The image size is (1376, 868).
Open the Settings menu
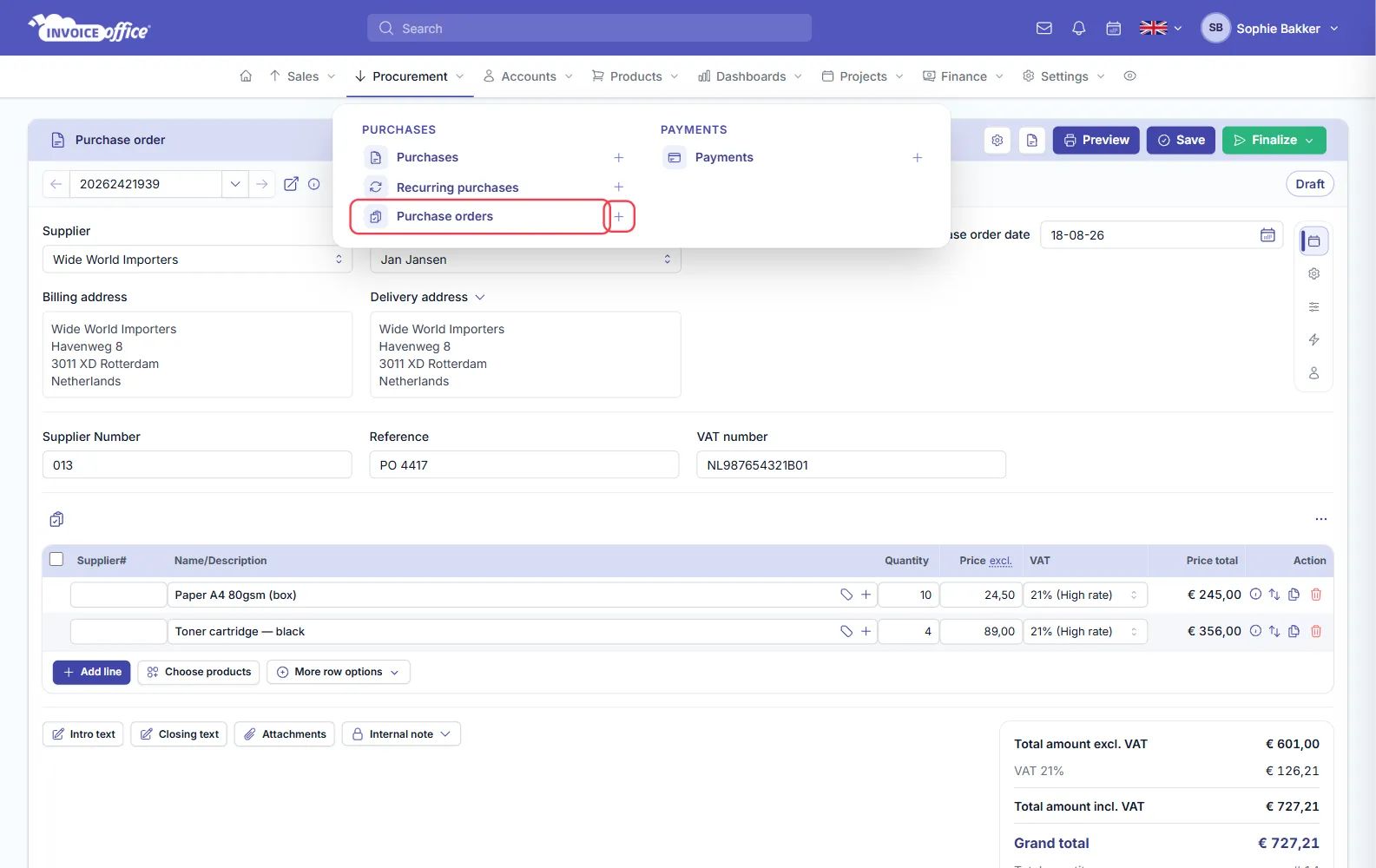tap(1063, 76)
